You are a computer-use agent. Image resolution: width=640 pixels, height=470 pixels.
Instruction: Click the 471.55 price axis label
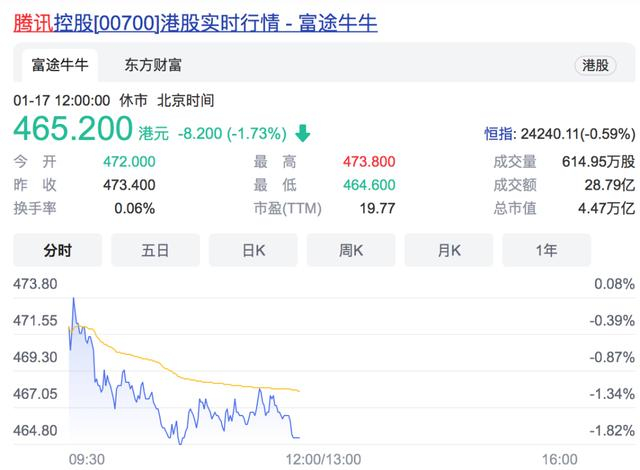coord(35,320)
